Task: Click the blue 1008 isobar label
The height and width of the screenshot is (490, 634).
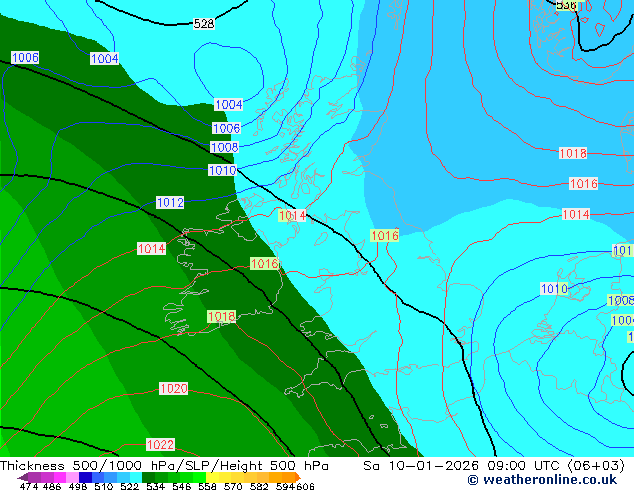Action: [x=224, y=147]
